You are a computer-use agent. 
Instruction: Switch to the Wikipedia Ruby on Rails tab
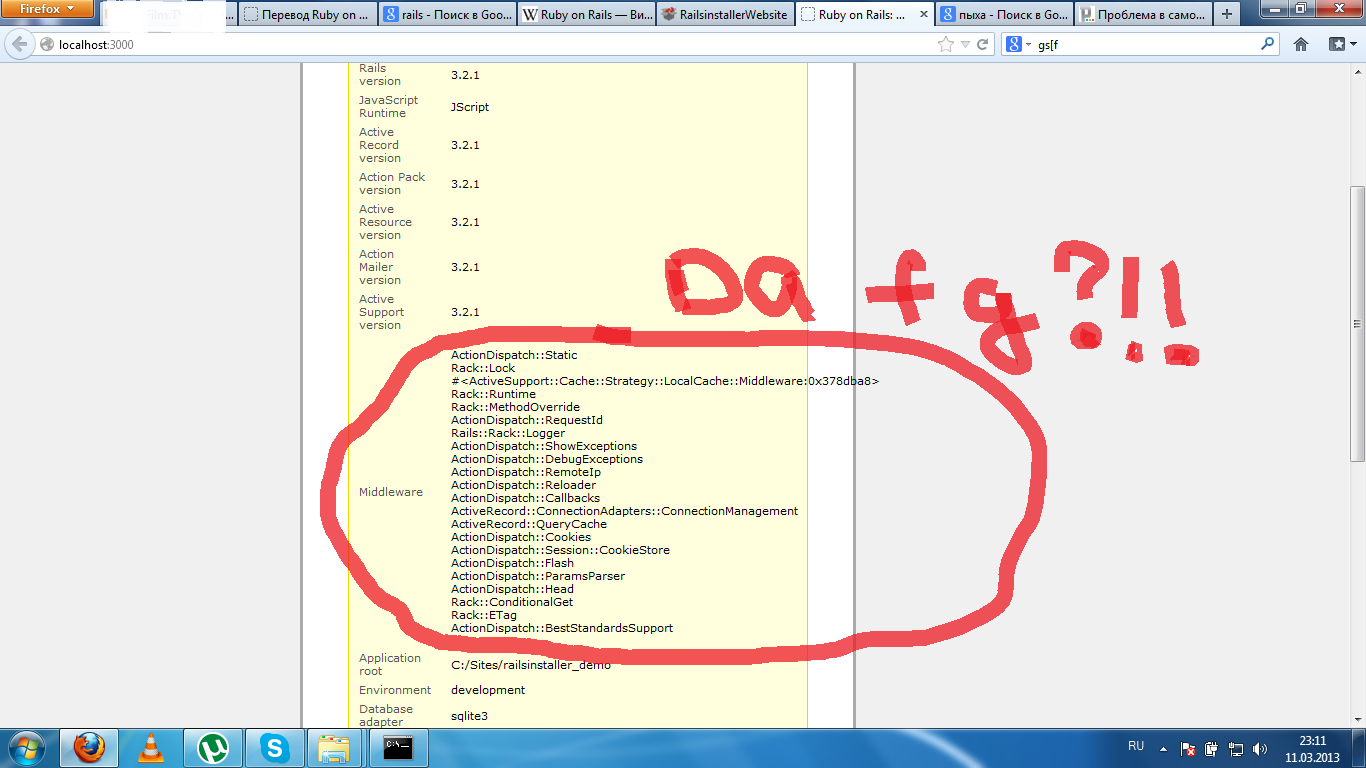(586, 15)
